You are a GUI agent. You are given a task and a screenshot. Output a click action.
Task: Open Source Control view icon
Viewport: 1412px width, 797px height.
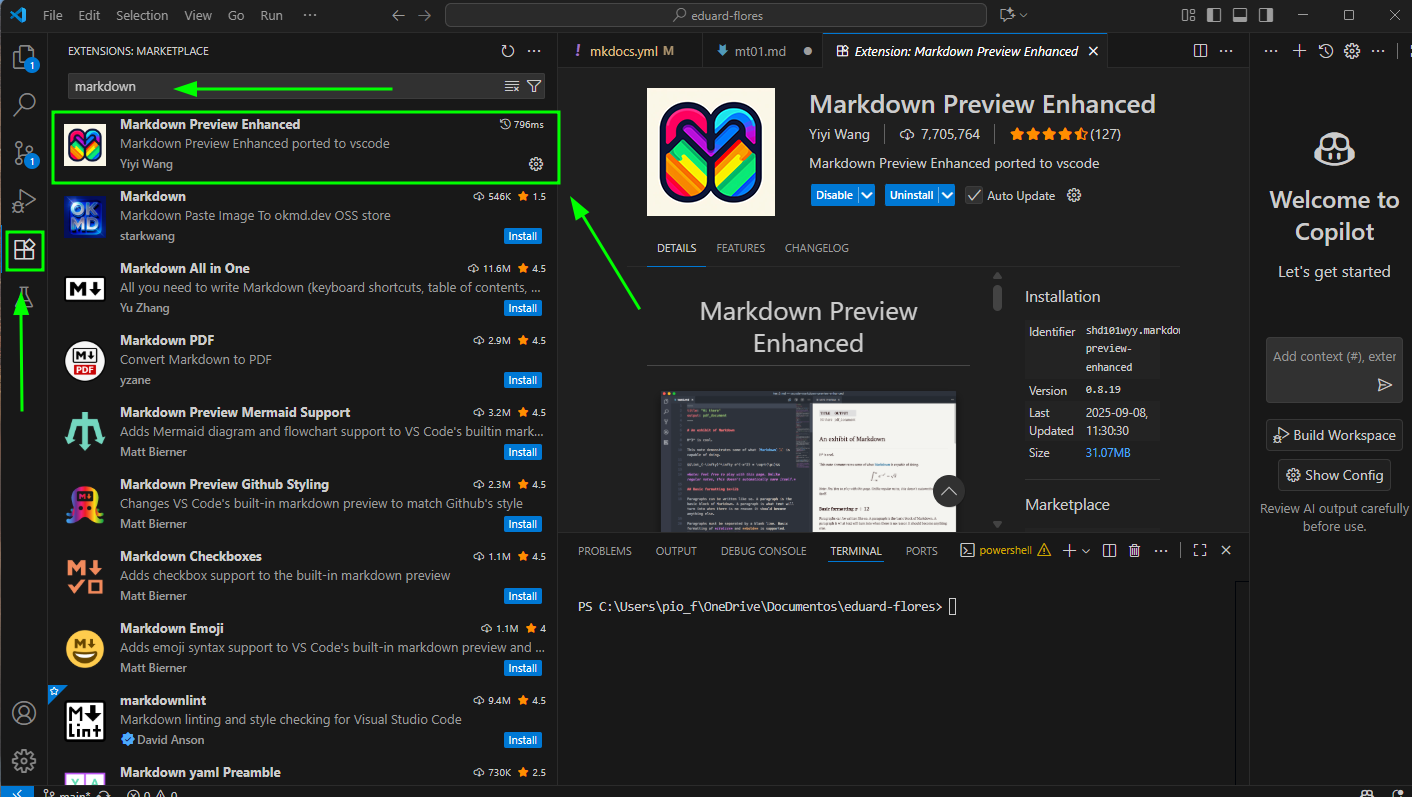pyautogui.click(x=24, y=153)
